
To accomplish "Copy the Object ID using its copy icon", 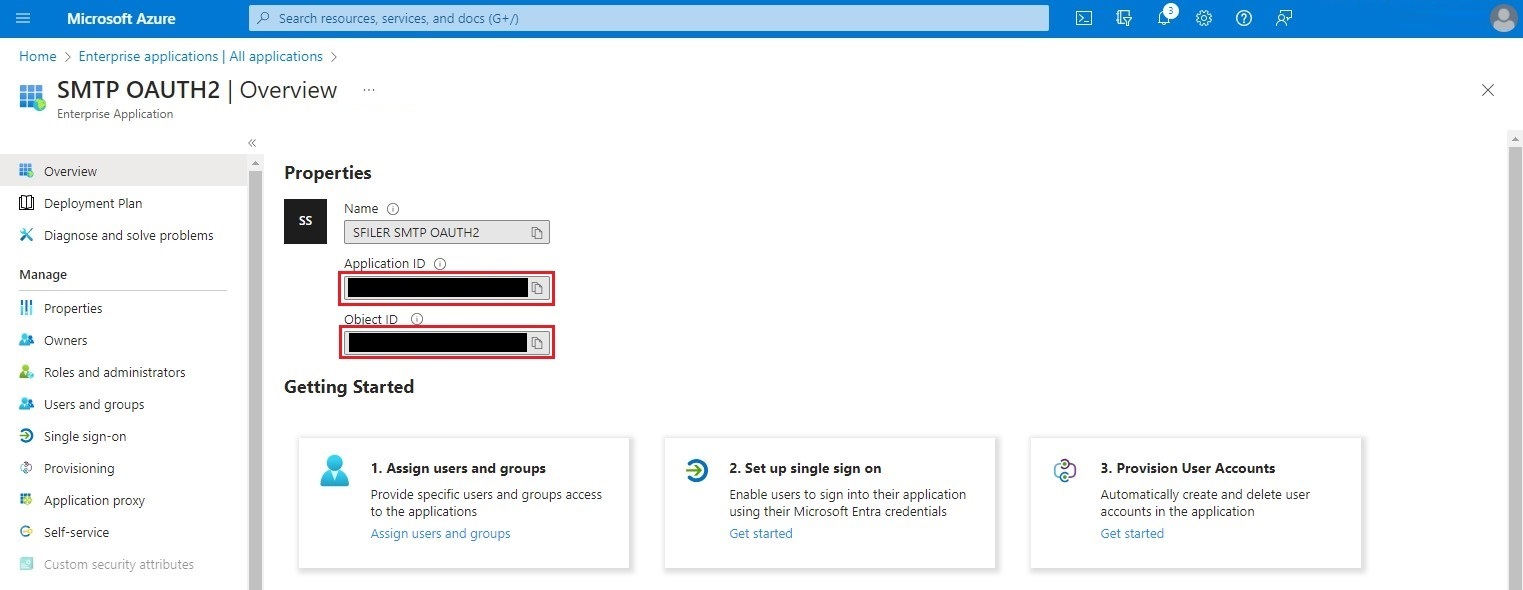I will click(x=537, y=342).
